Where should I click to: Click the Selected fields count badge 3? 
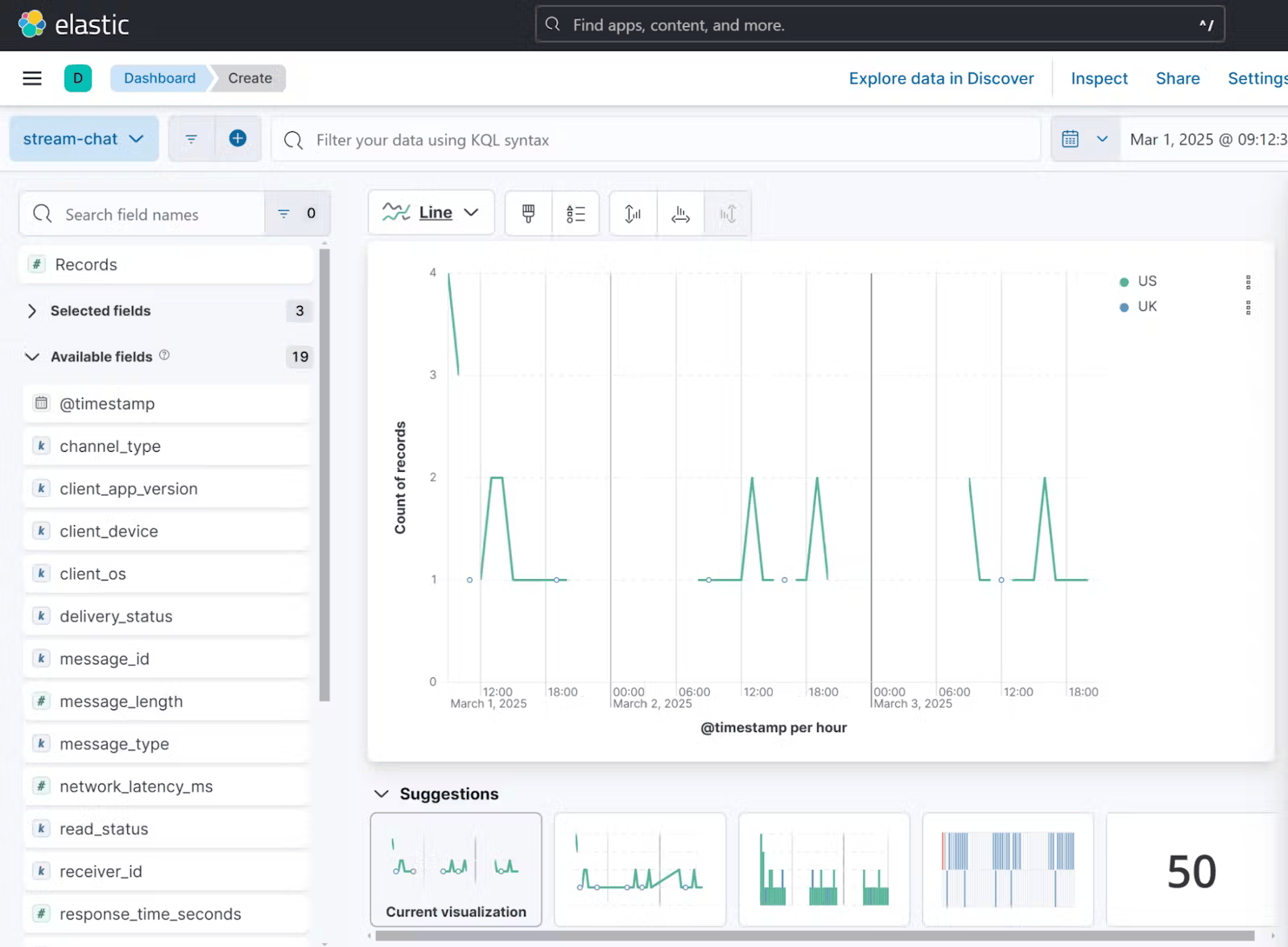299,311
